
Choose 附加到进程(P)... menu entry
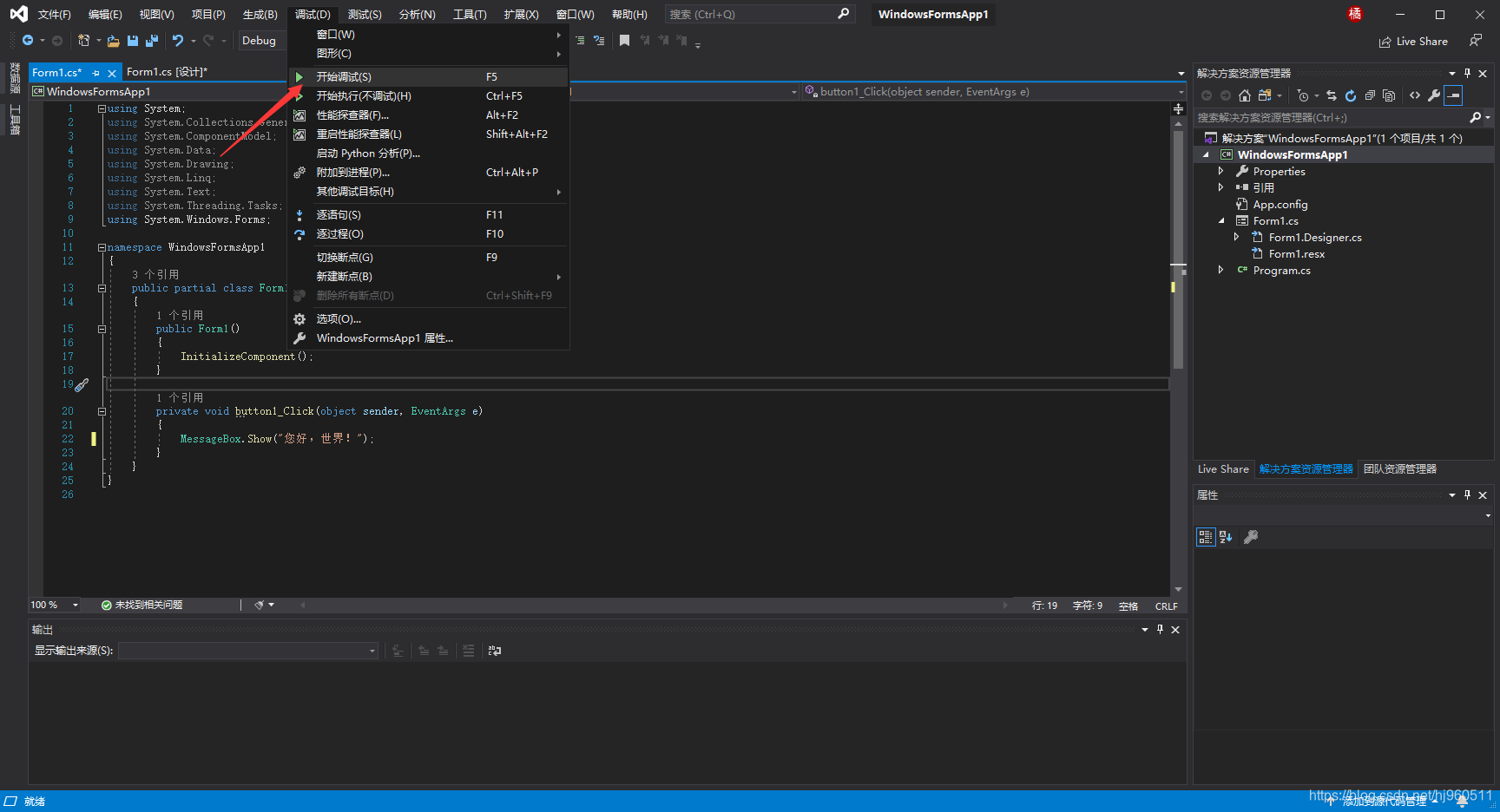click(429, 173)
